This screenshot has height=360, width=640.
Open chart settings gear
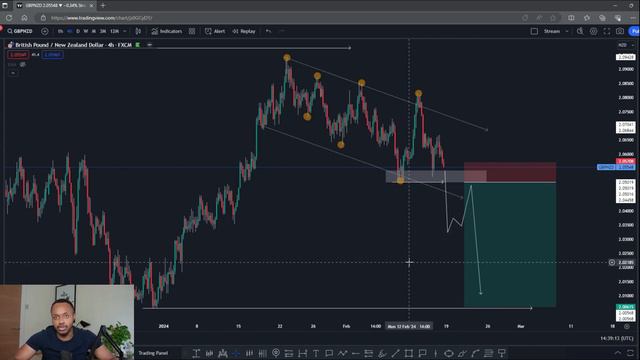(x=593, y=31)
